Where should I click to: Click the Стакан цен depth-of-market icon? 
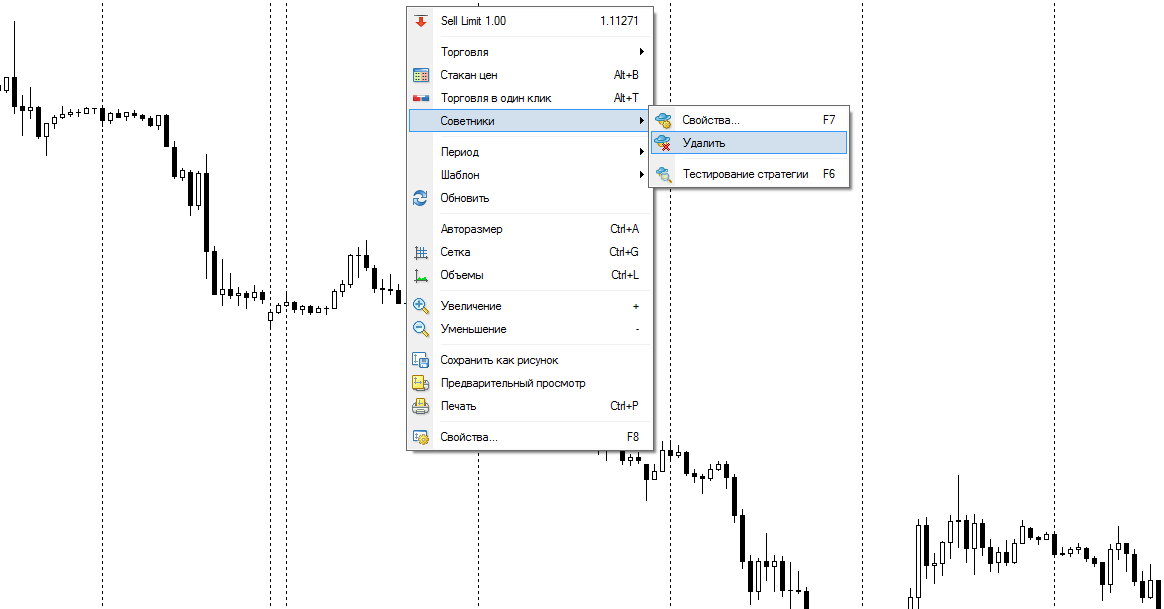coord(421,75)
